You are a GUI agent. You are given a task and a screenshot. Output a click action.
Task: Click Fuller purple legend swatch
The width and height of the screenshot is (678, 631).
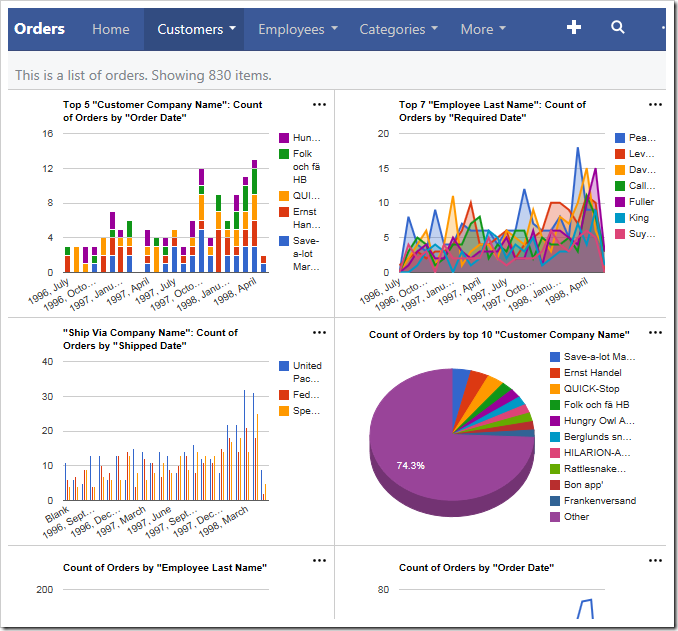[620, 202]
